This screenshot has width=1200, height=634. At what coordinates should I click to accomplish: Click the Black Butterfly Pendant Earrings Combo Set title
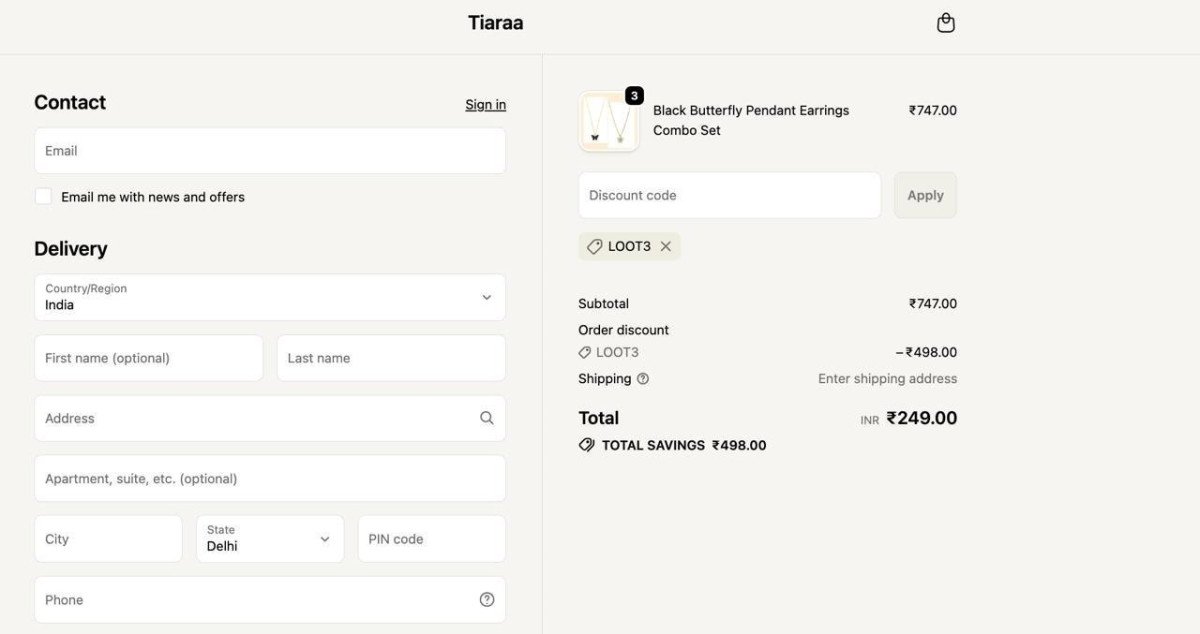(x=751, y=120)
